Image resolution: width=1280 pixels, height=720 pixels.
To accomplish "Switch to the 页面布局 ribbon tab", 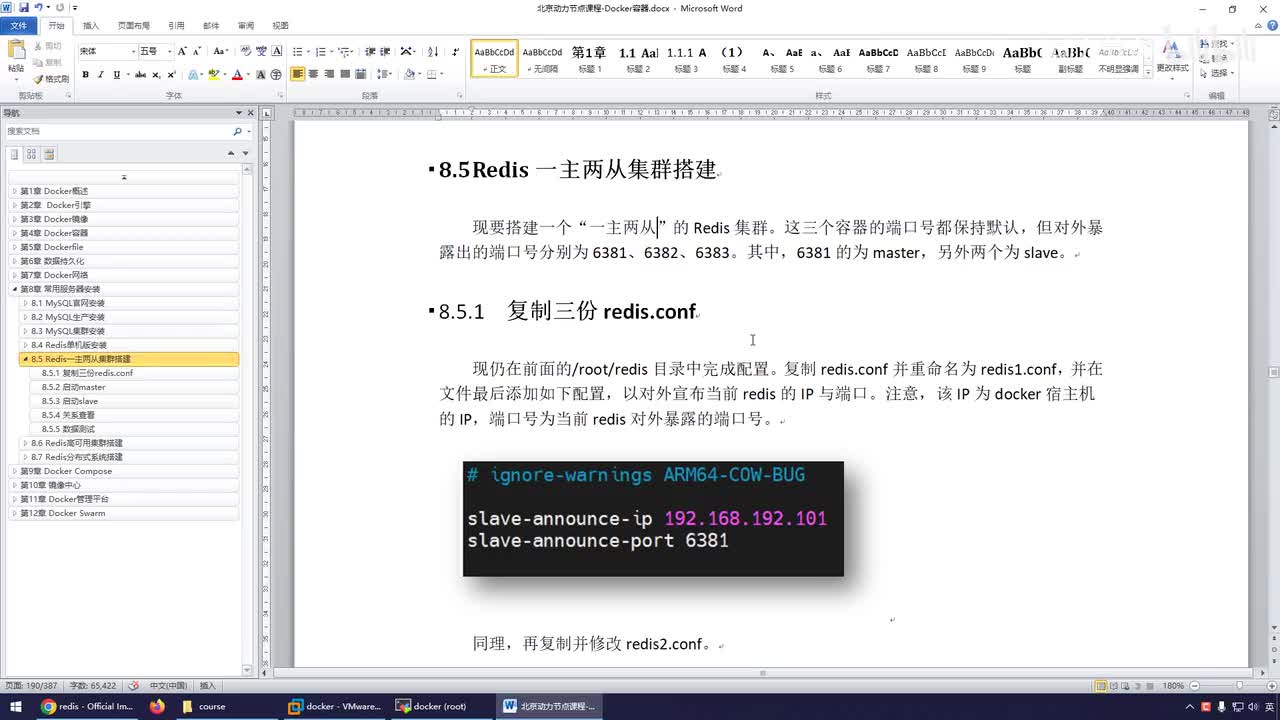I will click(134, 26).
